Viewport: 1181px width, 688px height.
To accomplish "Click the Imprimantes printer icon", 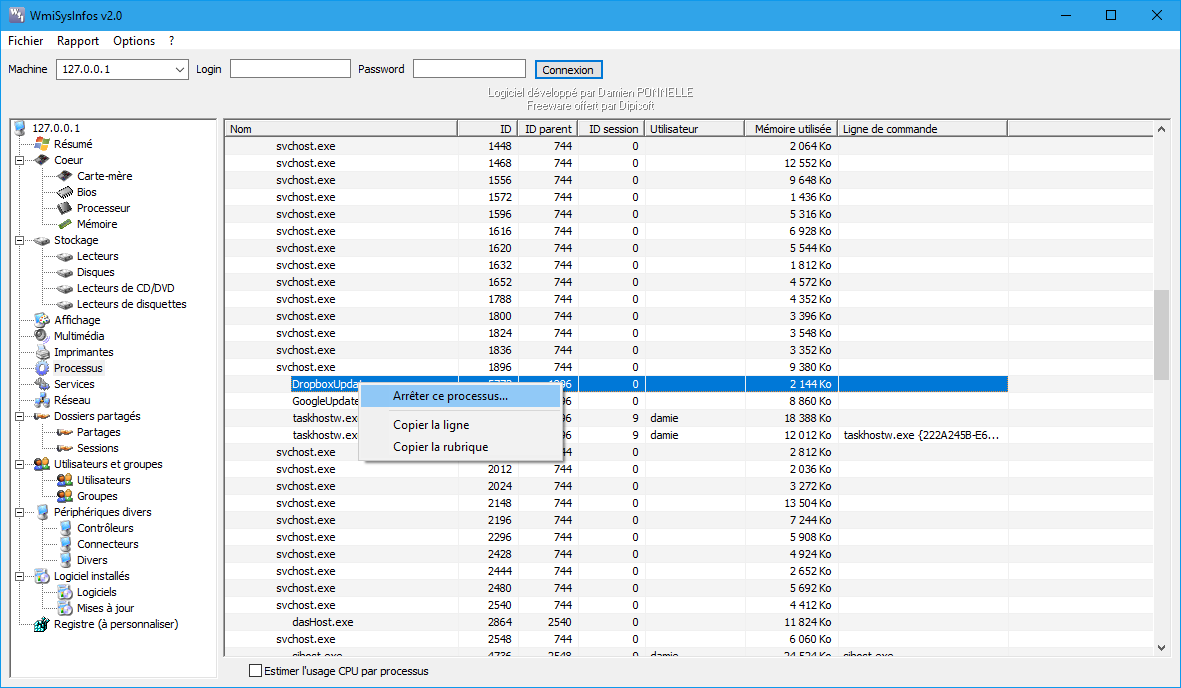I will click(42, 352).
